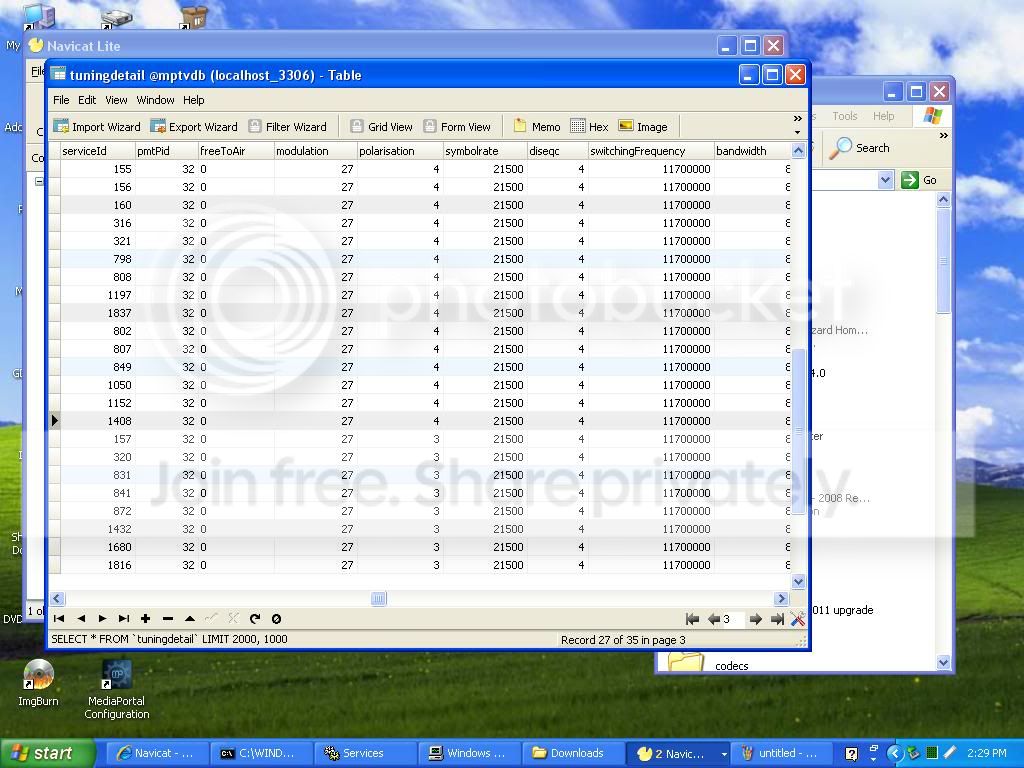1024x768 pixels.
Task: Switch to Grid View
Action: 381,127
